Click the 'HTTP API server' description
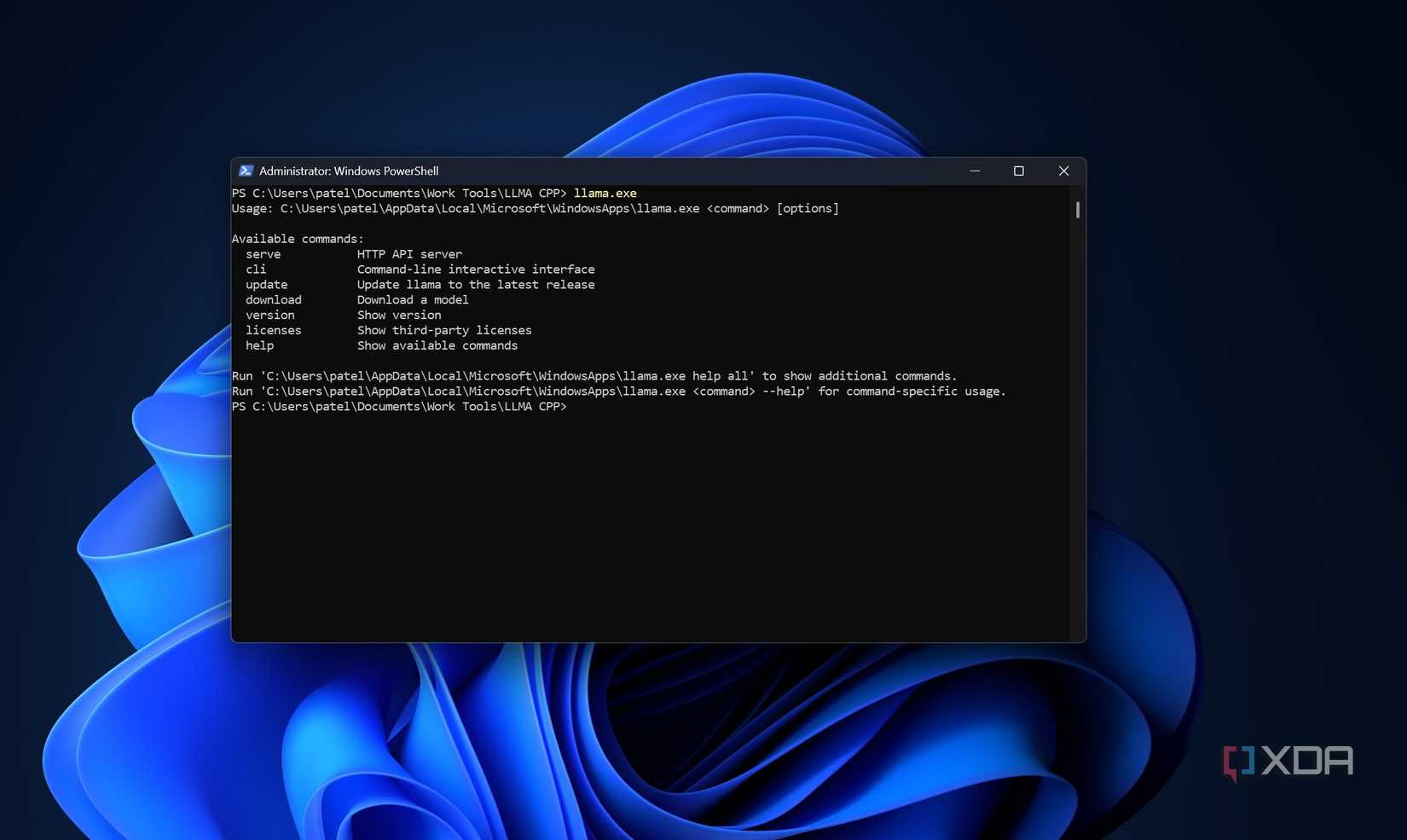 (409, 254)
